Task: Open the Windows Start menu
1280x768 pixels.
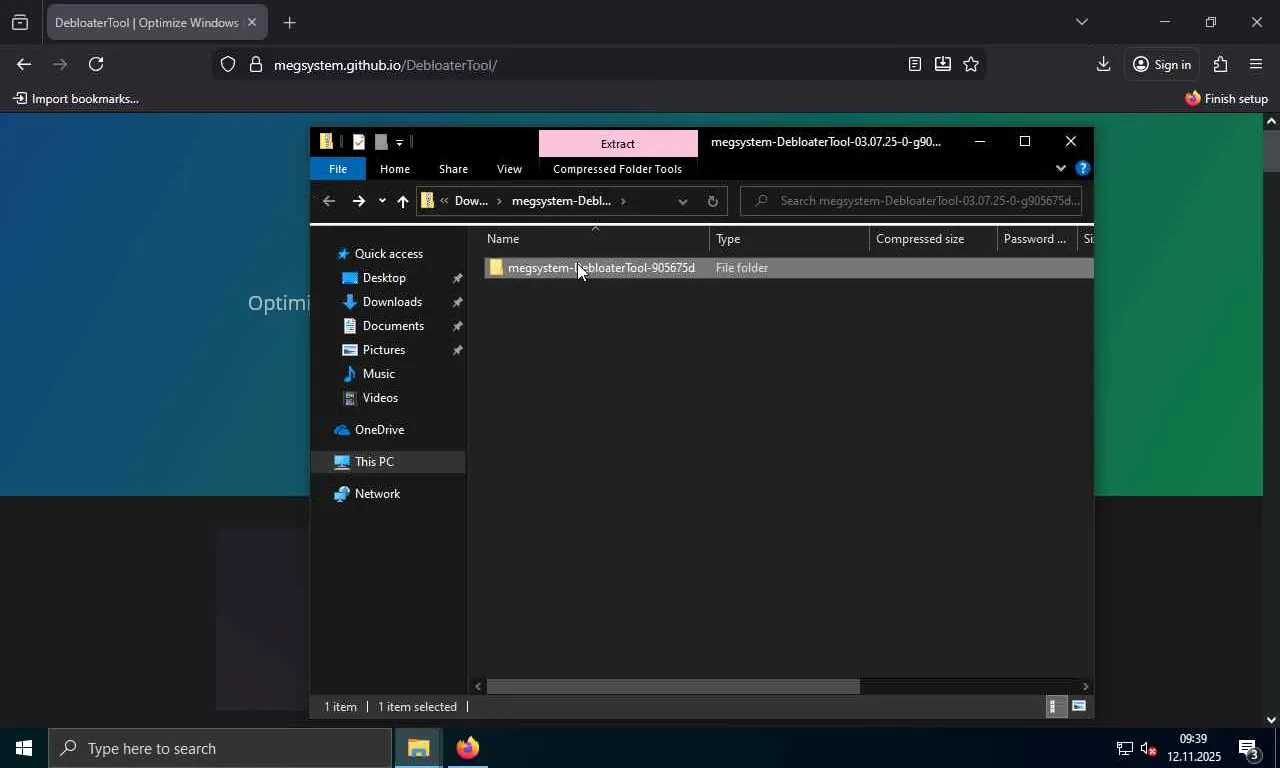Action: (x=24, y=748)
